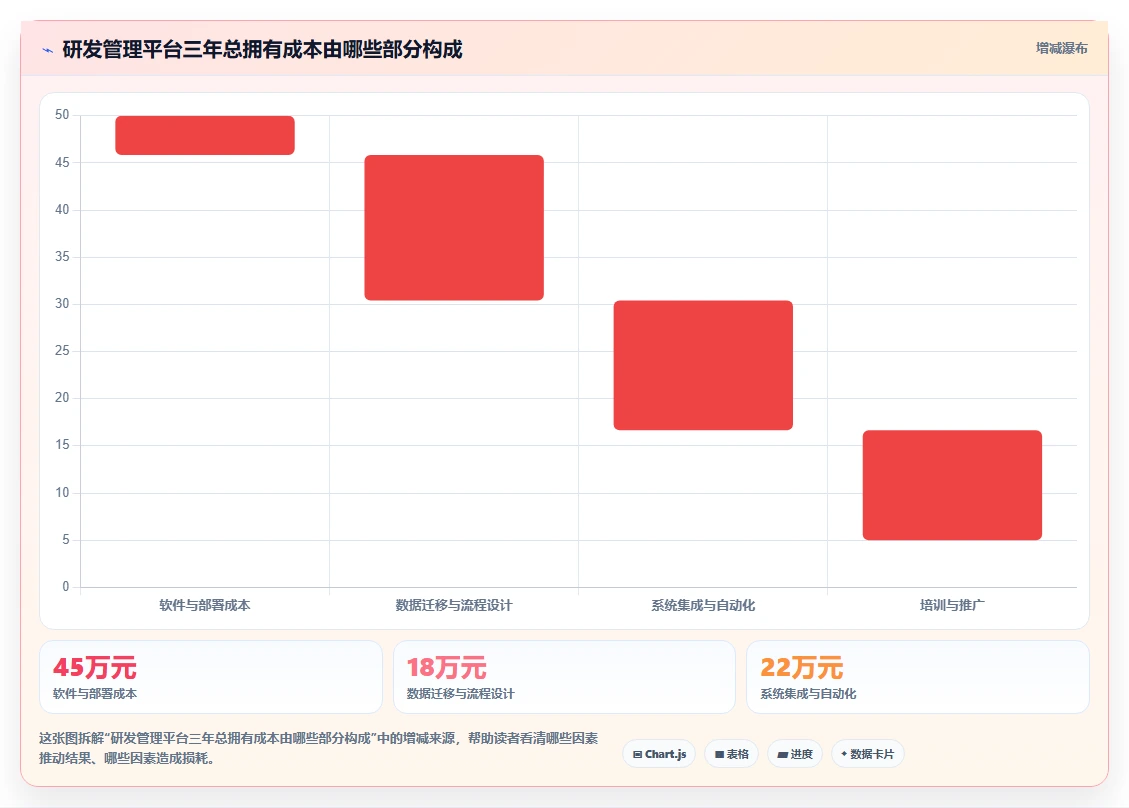
Task: Click 软件与部署成本 caption under 45万元
Action: 95,694
